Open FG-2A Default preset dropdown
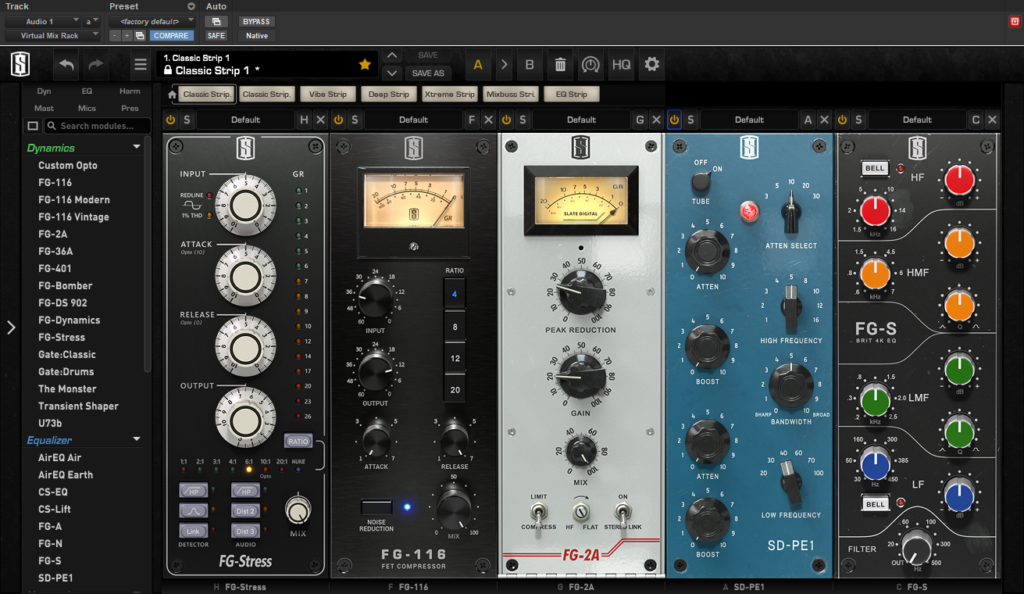This screenshot has width=1024, height=594. click(x=581, y=119)
